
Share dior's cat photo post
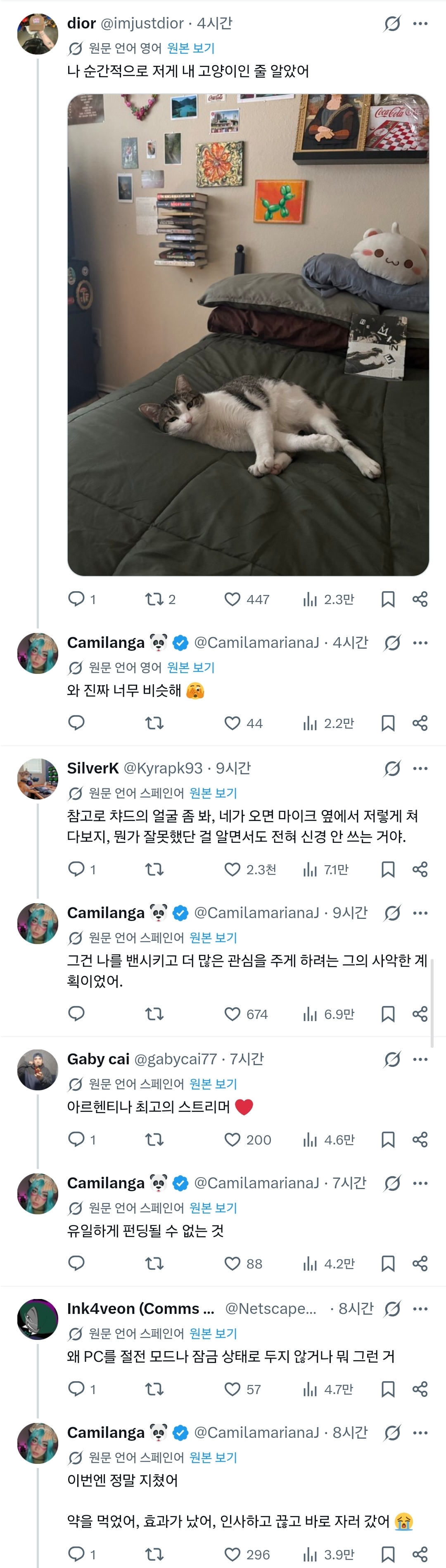(x=420, y=600)
